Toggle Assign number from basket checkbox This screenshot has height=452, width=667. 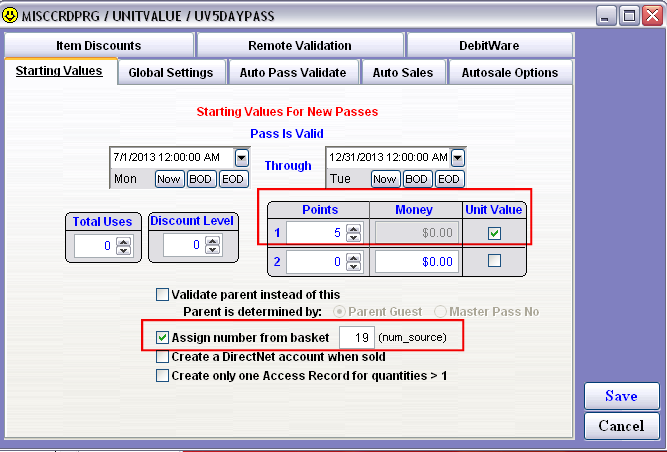[x=162, y=338]
